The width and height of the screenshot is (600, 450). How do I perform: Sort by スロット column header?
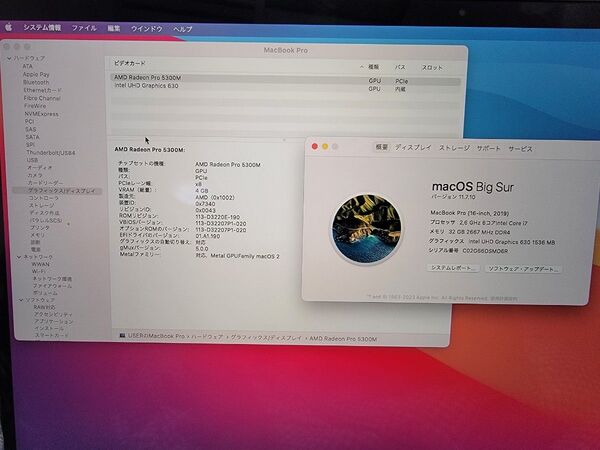[432, 67]
